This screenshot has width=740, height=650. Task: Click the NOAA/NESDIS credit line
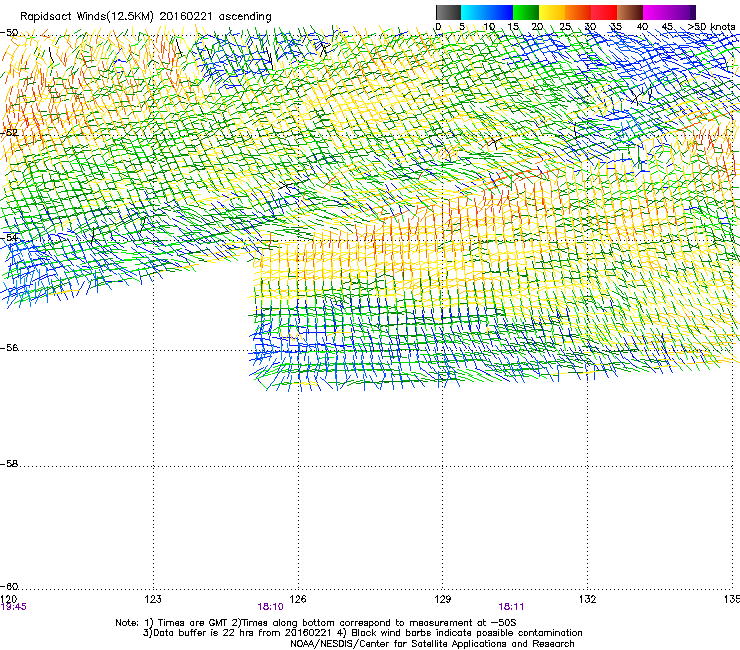point(432,644)
